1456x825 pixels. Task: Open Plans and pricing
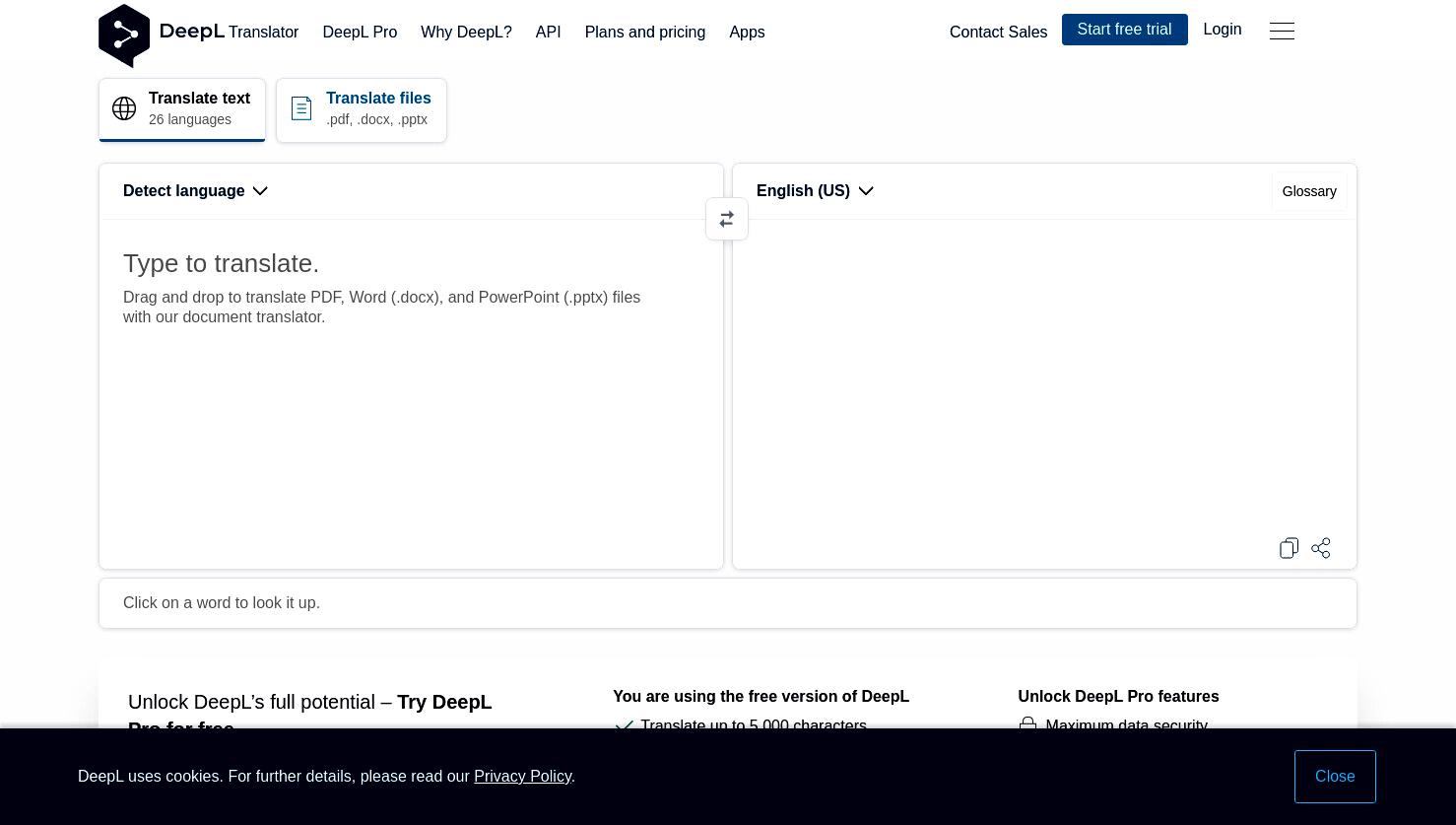tap(645, 33)
